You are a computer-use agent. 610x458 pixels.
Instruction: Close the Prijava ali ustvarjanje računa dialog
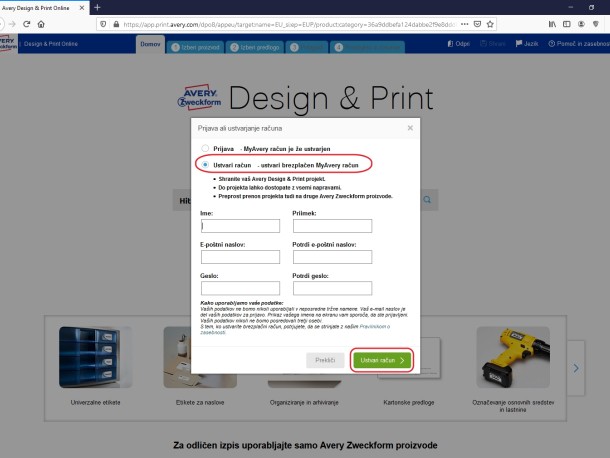[x=410, y=128]
